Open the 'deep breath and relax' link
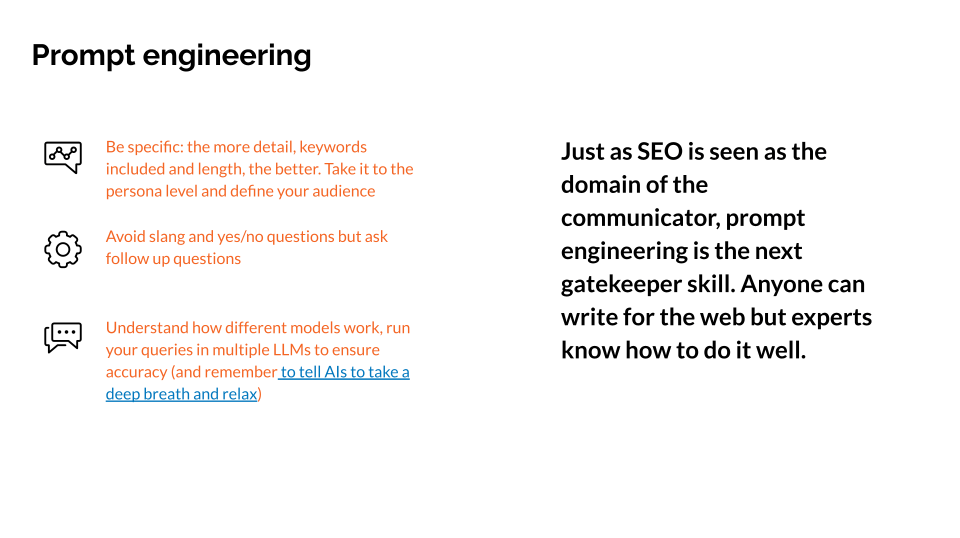The image size is (960, 538). pos(181,394)
